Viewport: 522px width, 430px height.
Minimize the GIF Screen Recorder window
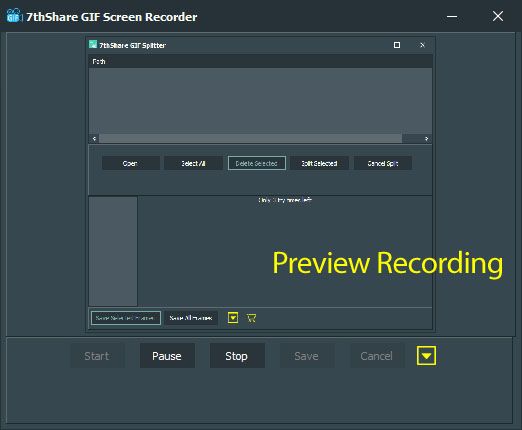pos(452,16)
